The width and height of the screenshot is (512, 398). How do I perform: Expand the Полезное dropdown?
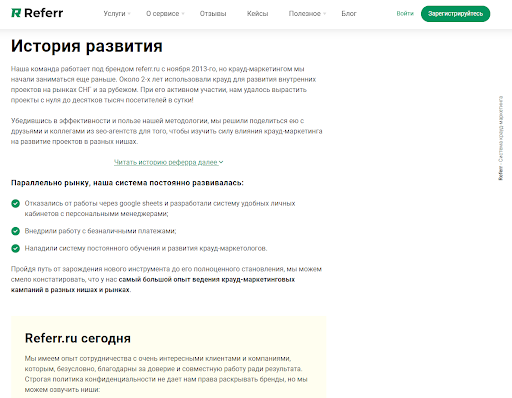click(307, 14)
